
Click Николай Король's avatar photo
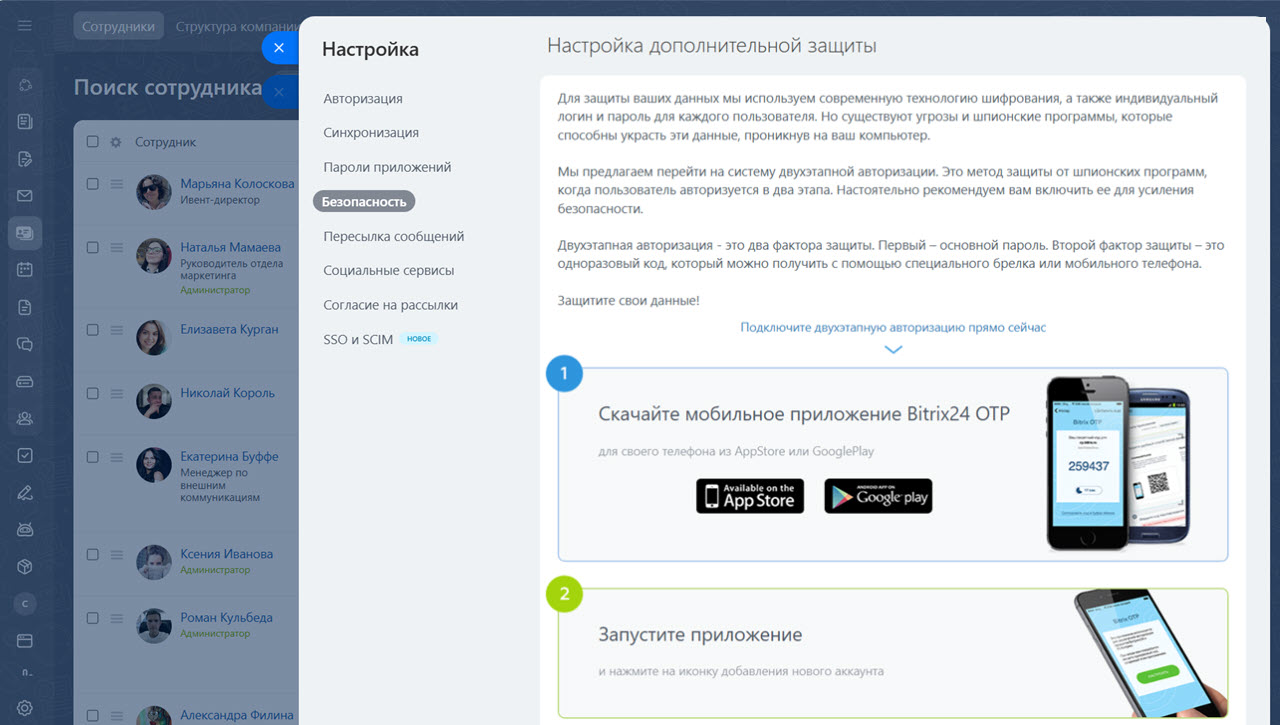[x=153, y=401]
